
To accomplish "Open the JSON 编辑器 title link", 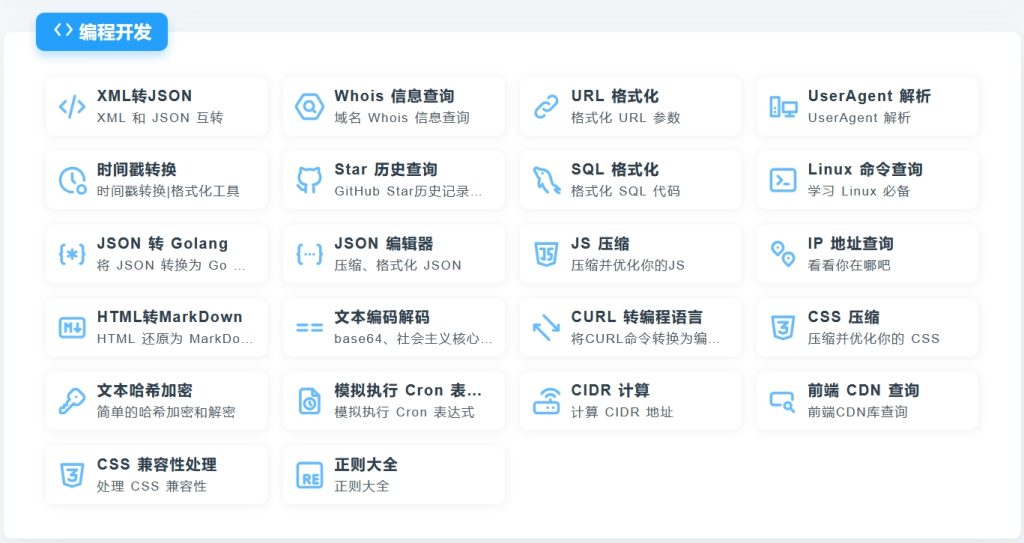I will [383, 244].
